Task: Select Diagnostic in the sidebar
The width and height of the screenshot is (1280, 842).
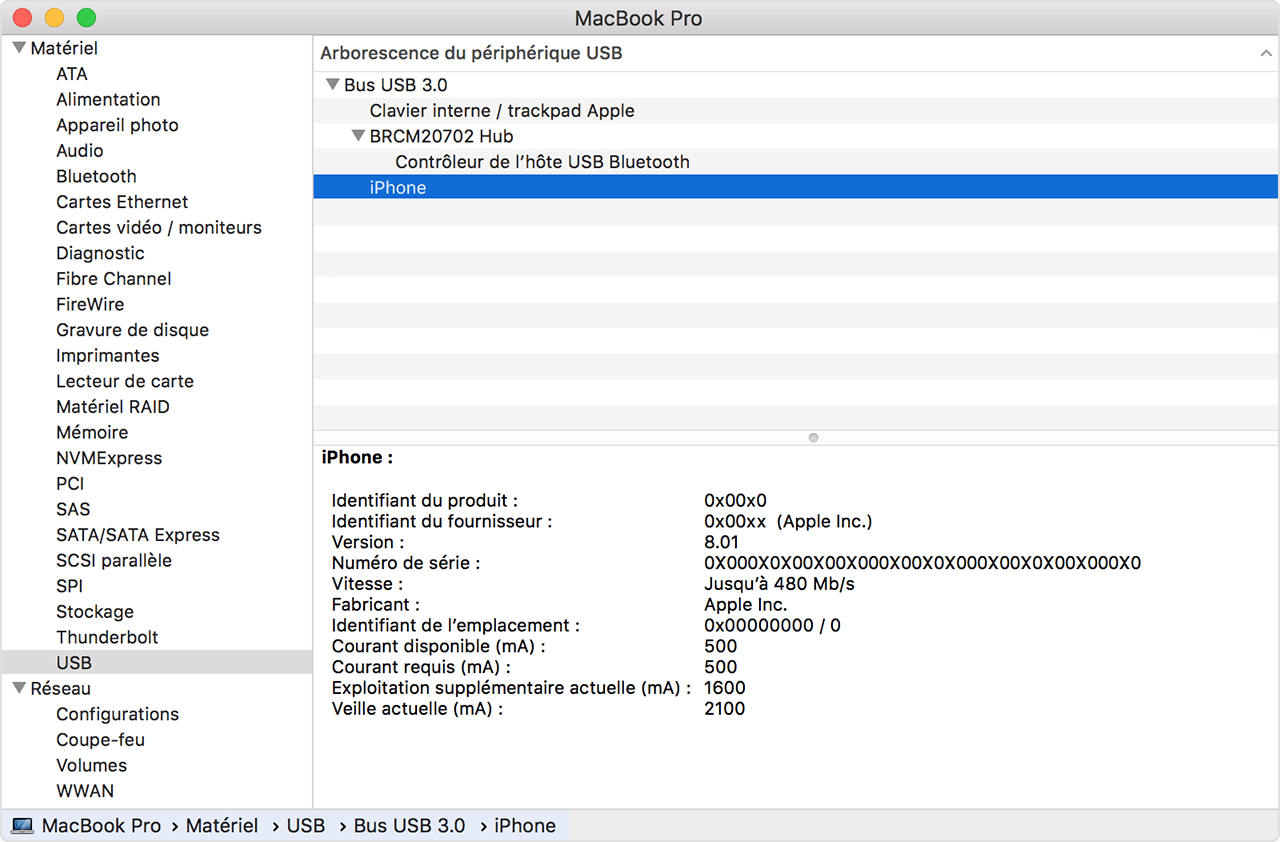Action: point(100,253)
